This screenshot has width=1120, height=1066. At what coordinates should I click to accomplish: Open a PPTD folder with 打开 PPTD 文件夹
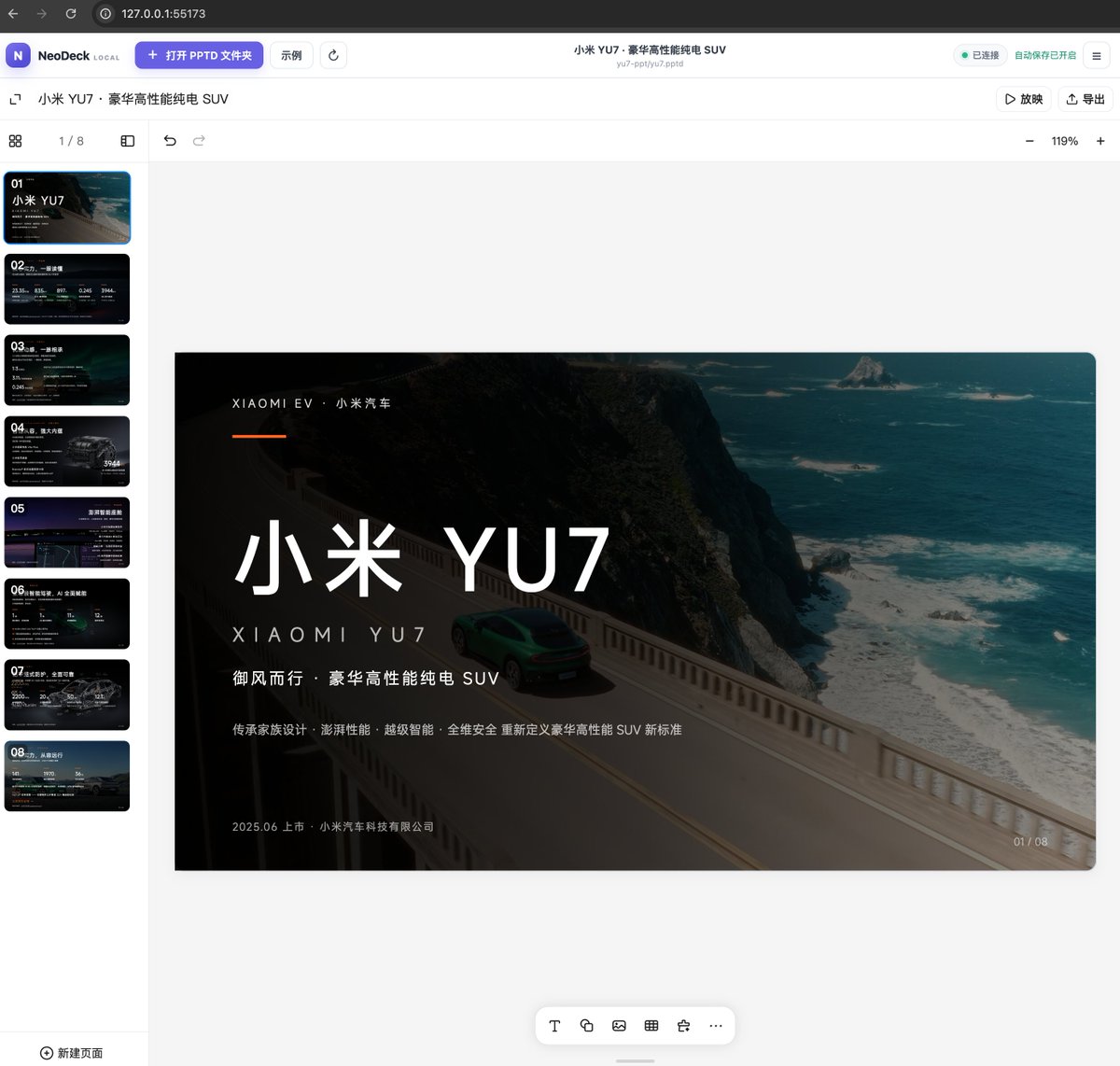pos(199,55)
